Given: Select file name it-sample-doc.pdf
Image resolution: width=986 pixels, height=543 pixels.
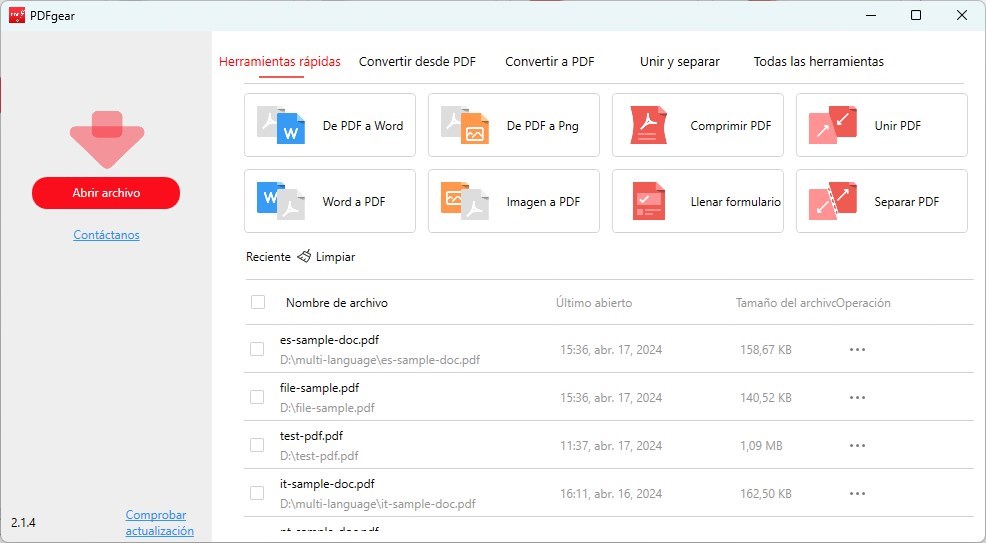Looking at the screenshot, I should tap(327, 484).
